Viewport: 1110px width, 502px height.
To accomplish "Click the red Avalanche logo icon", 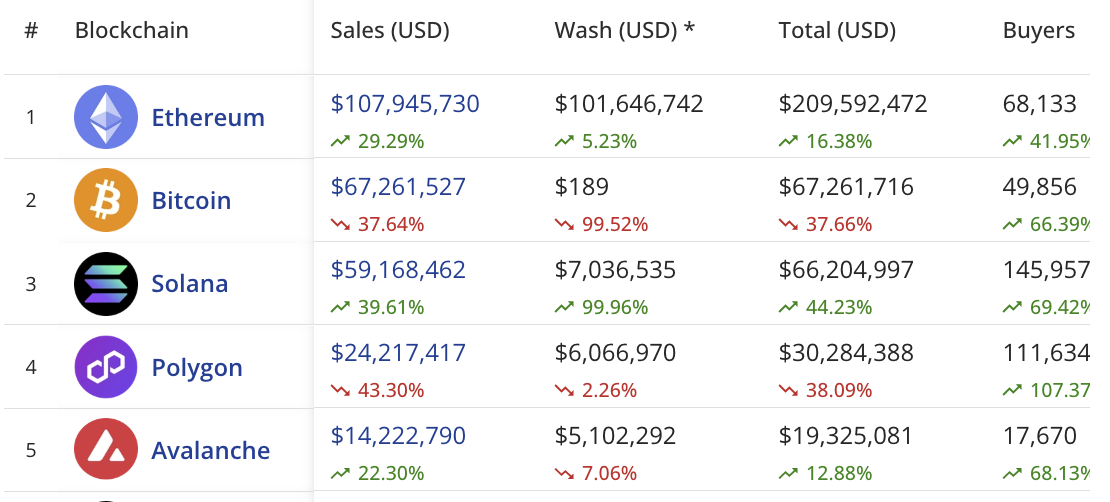I will tap(105, 450).
